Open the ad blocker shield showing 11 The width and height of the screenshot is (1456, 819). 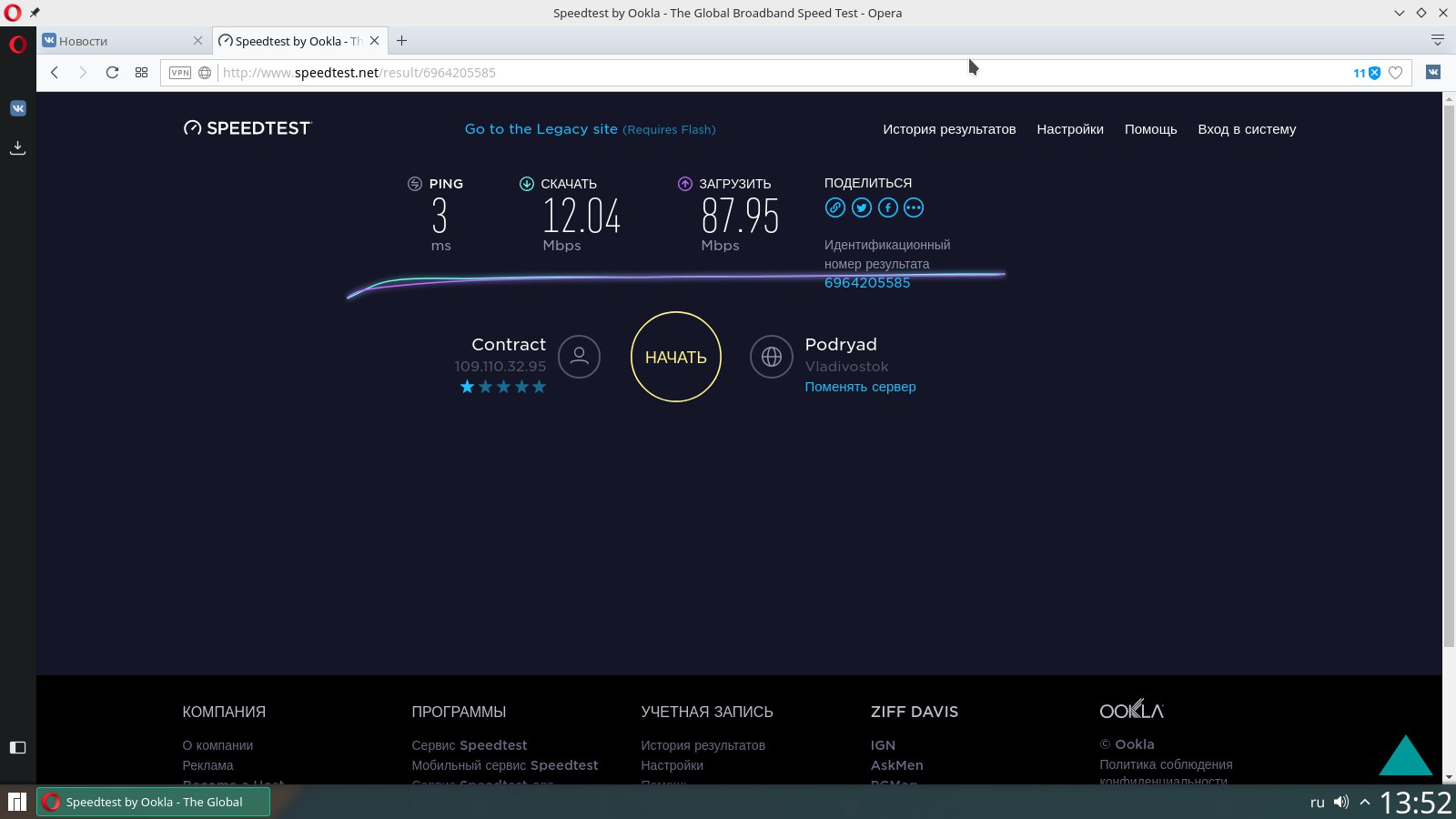click(1367, 73)
